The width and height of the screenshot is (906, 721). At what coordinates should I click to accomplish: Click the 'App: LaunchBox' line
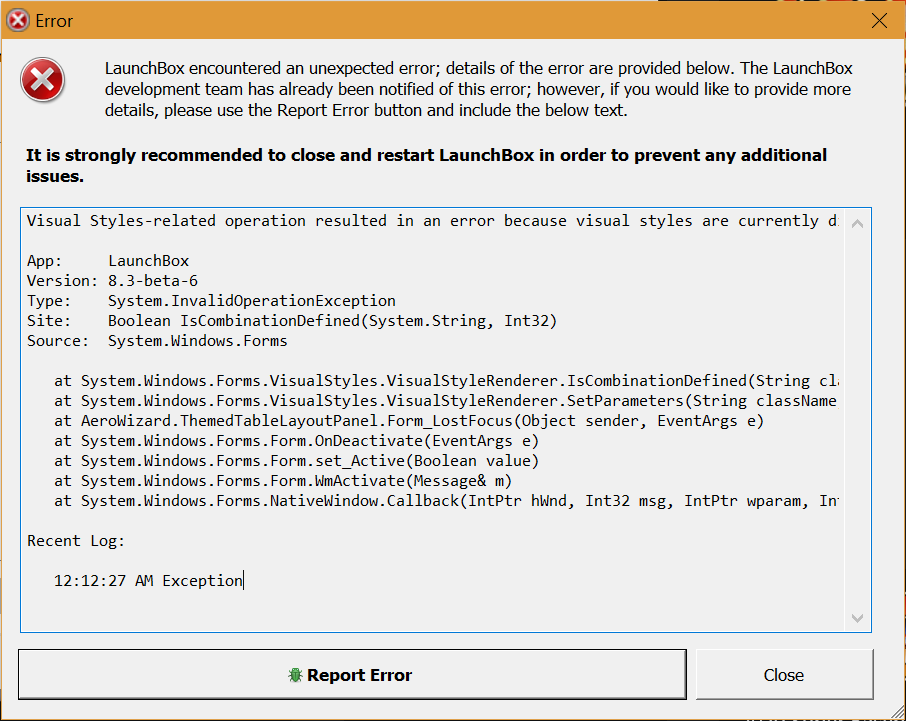[x=107, y=261]
